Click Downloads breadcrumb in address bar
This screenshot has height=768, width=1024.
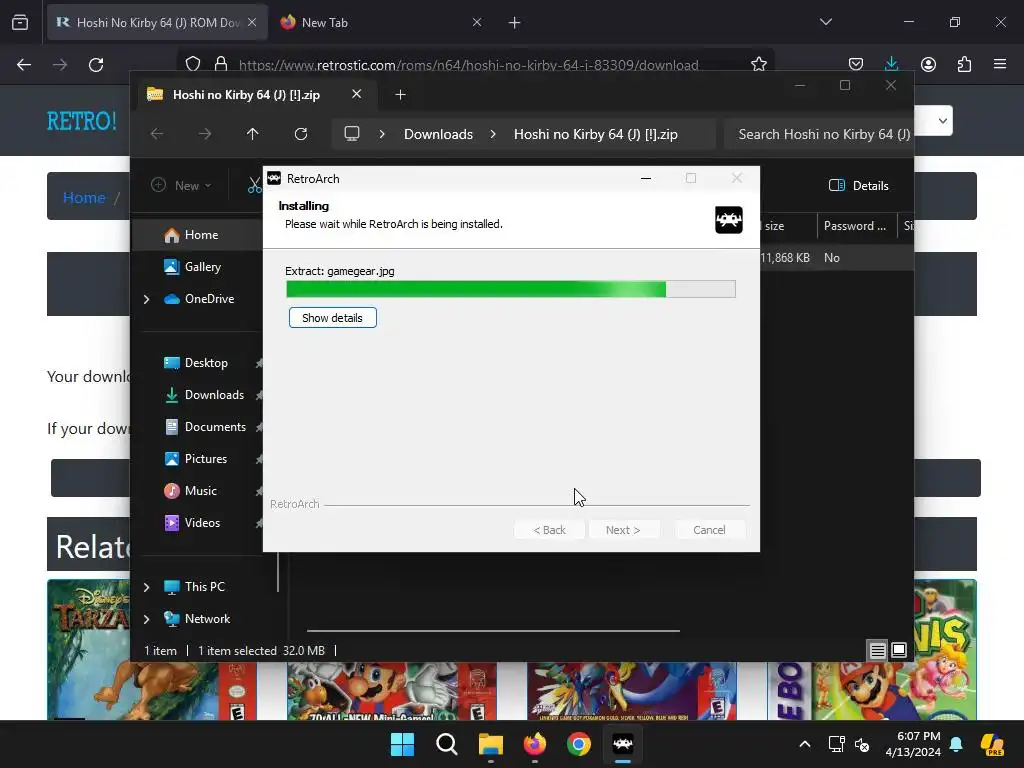(438, 135)
